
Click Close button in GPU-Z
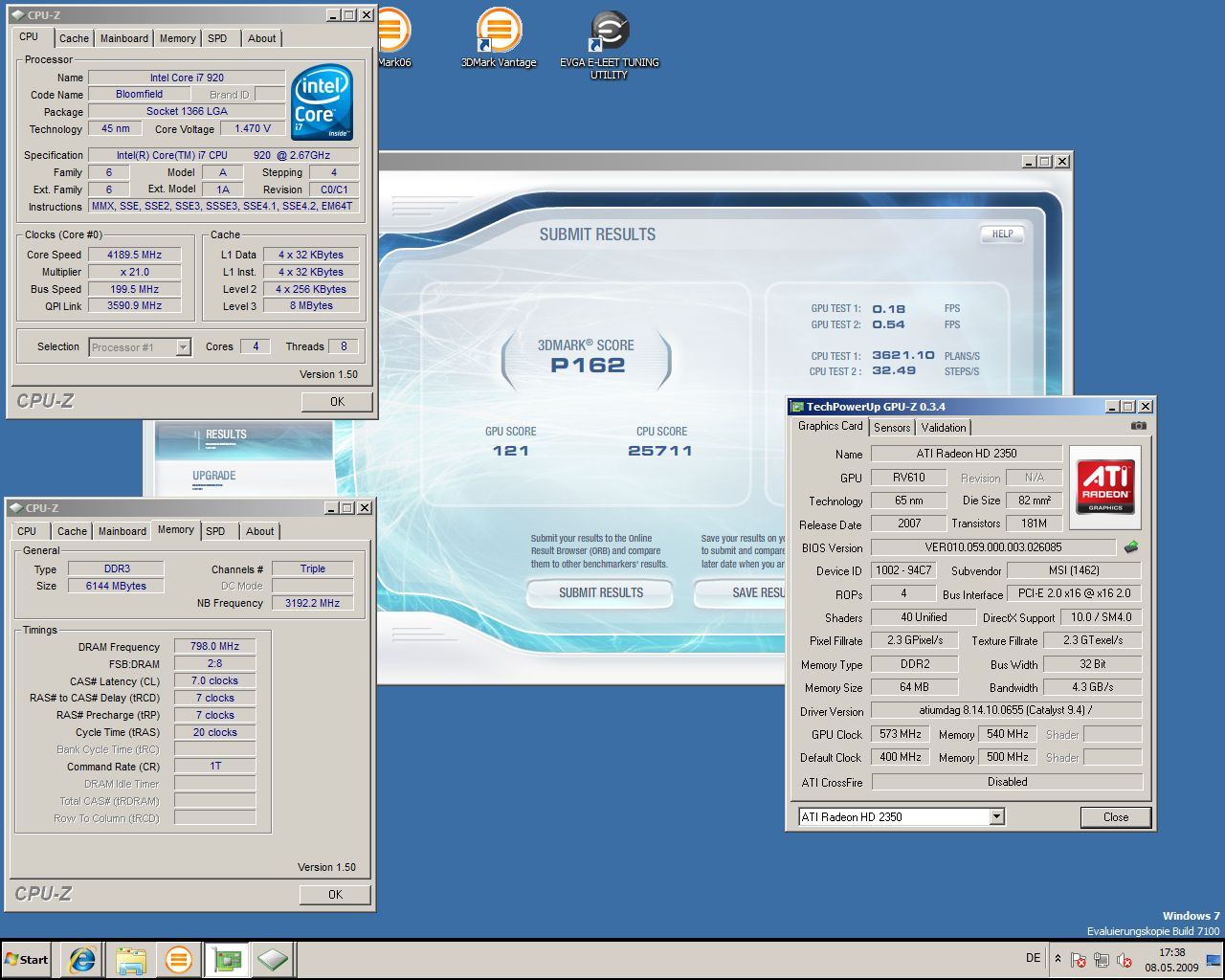click(x=1116, y=817)
